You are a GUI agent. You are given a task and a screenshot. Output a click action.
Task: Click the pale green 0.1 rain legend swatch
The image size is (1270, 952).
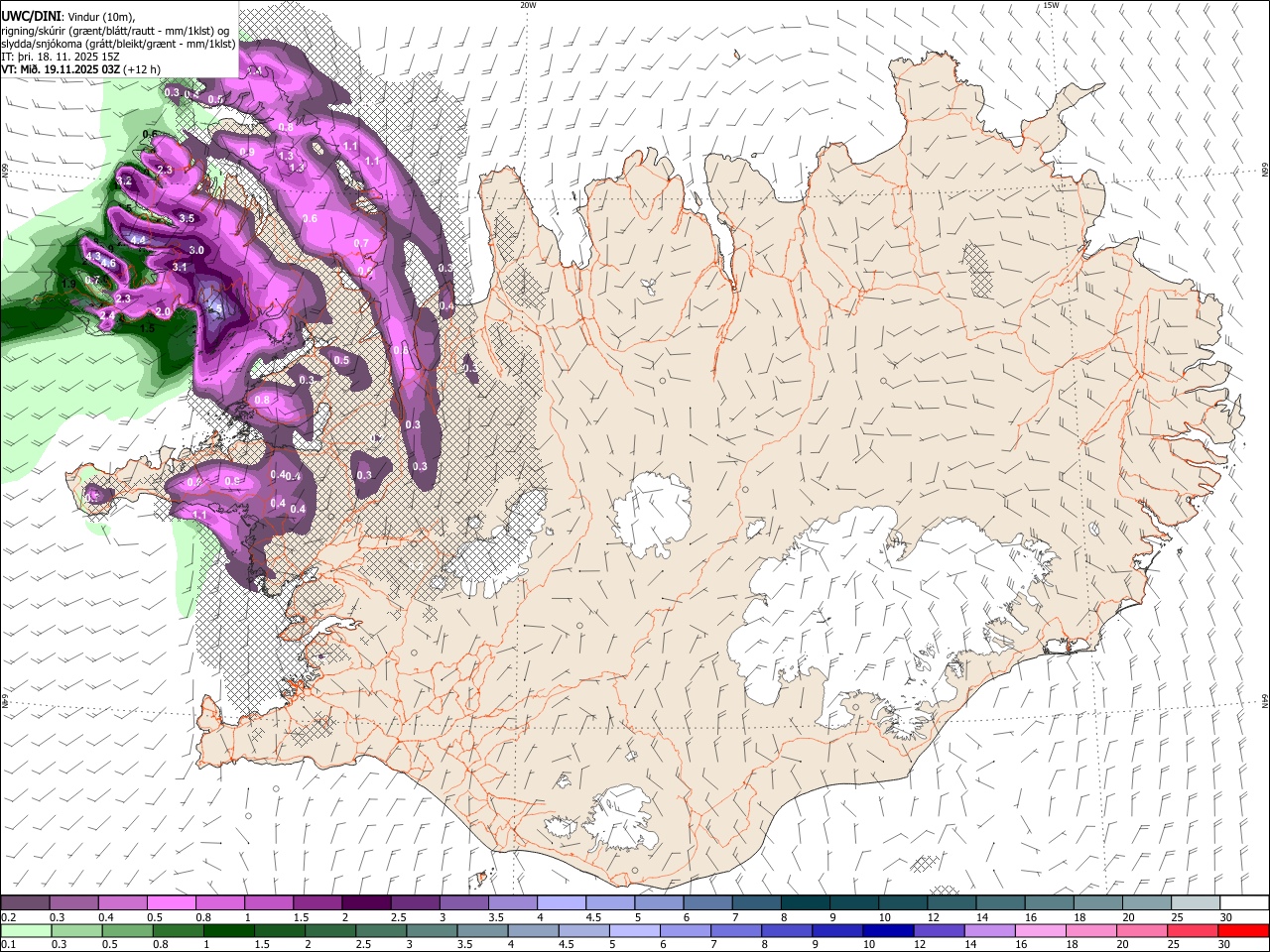pyautogui.click(x=26, y=931)
